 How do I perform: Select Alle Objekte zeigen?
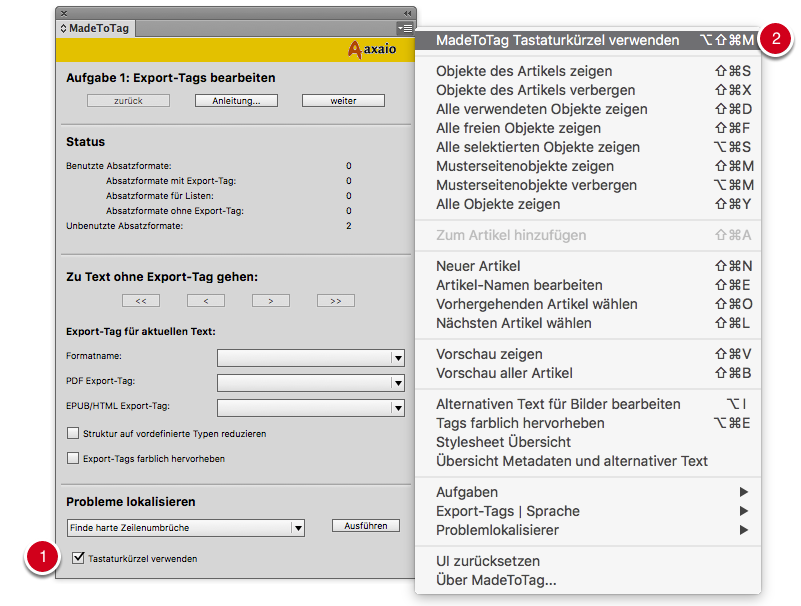coord(587,204)
